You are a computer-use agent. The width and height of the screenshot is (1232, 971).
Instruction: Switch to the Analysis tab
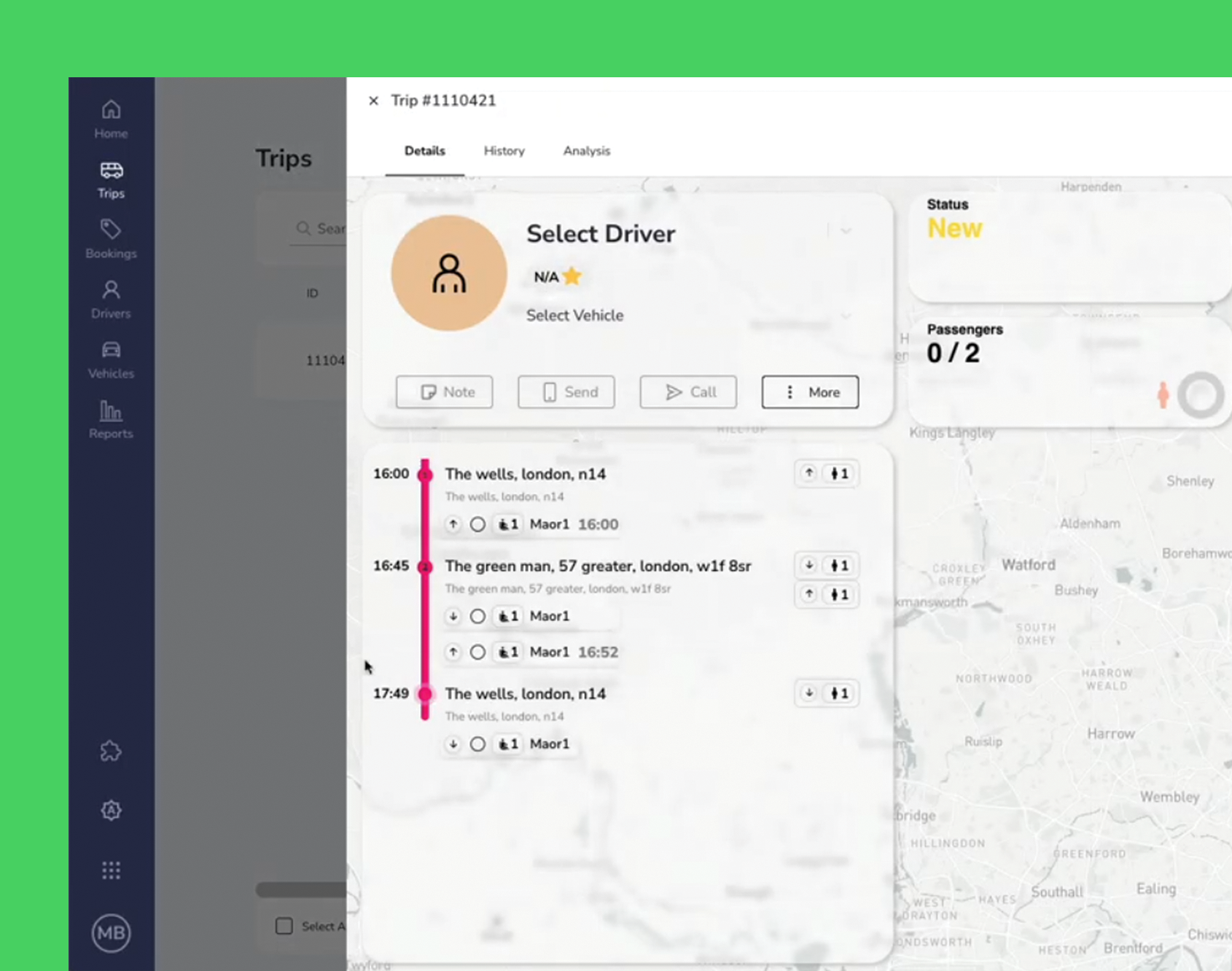(587, 151)
